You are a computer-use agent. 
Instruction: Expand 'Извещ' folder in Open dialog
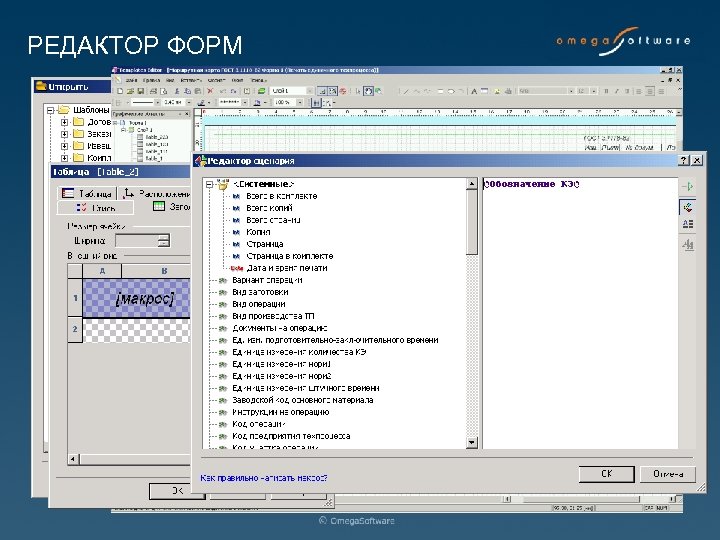coord(64,146)
